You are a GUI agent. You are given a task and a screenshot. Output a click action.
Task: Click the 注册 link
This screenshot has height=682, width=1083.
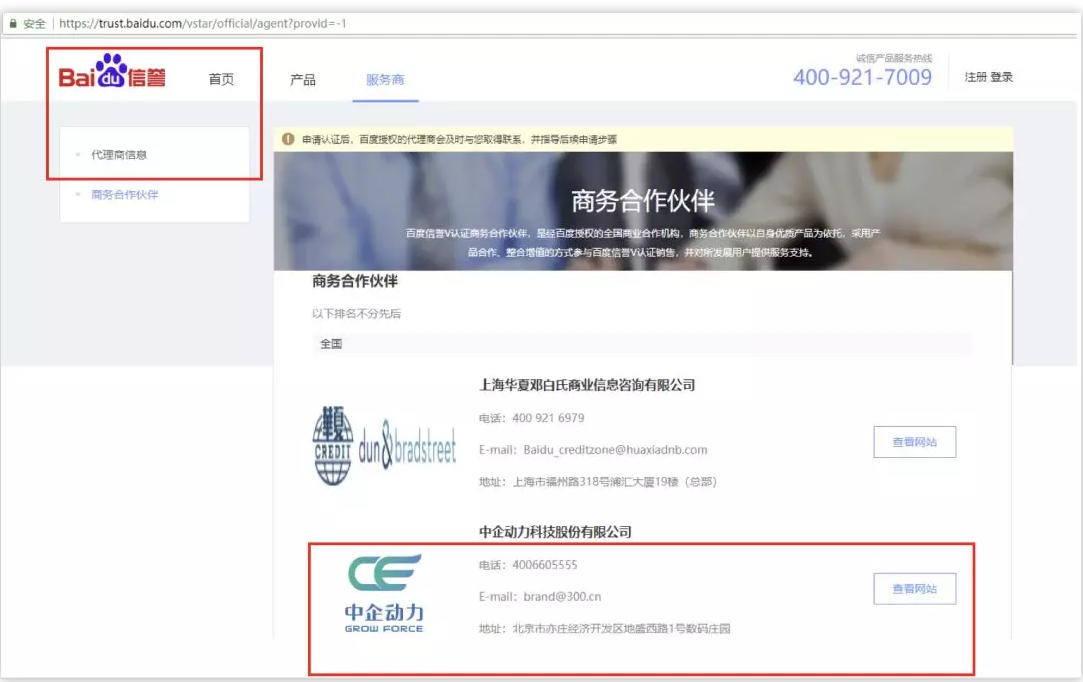tap(975, 77)
